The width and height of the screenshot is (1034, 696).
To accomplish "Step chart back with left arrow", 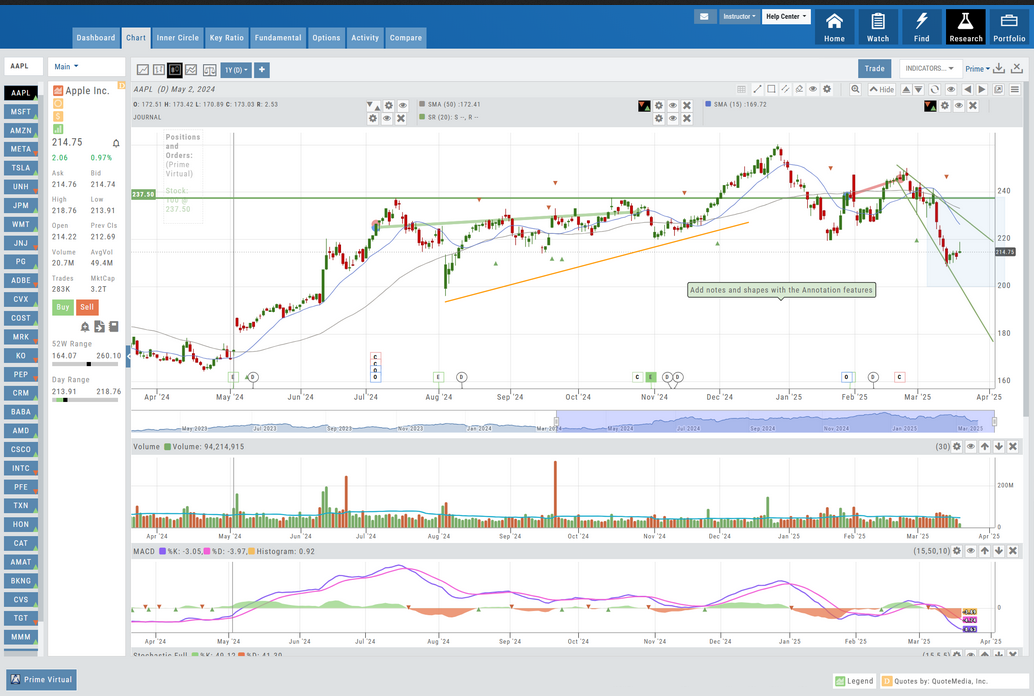I will pos(967,89).
